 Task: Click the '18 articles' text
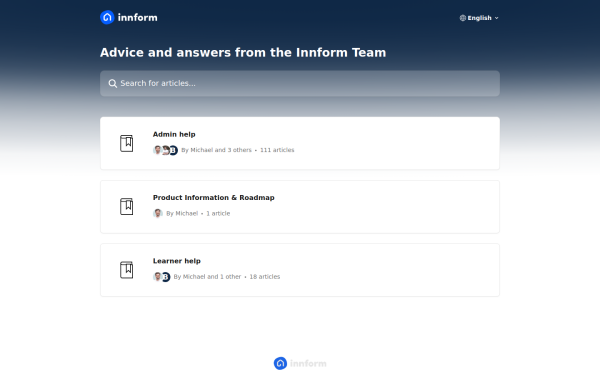[265, 277]
